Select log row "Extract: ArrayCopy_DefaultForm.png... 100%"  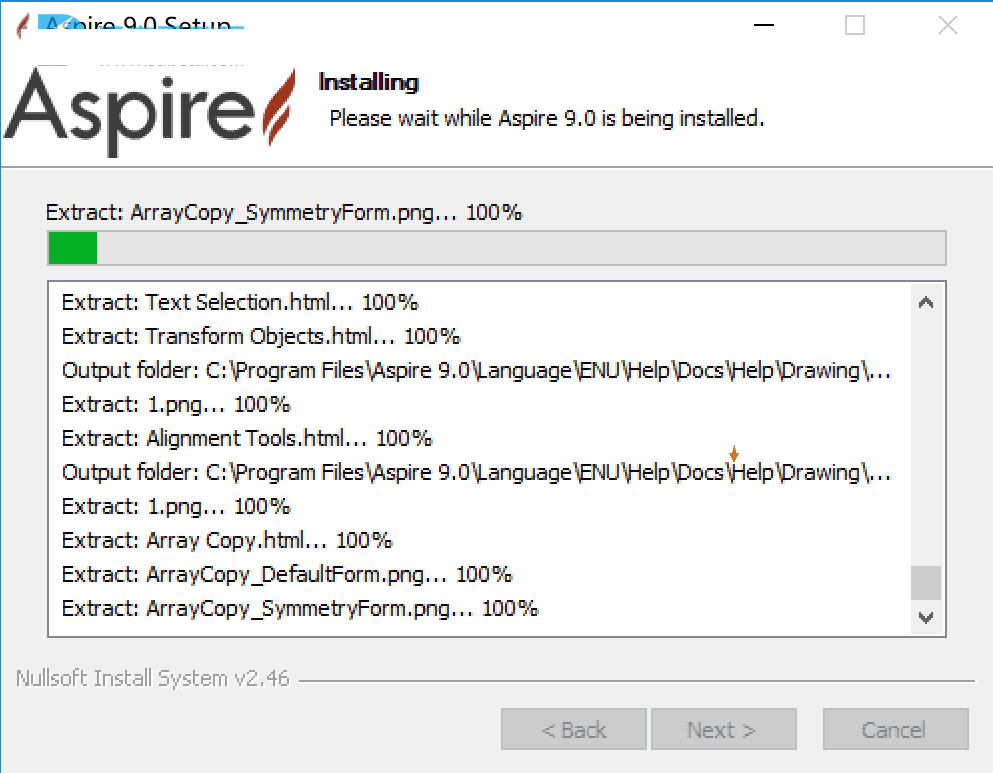(287, 574)
